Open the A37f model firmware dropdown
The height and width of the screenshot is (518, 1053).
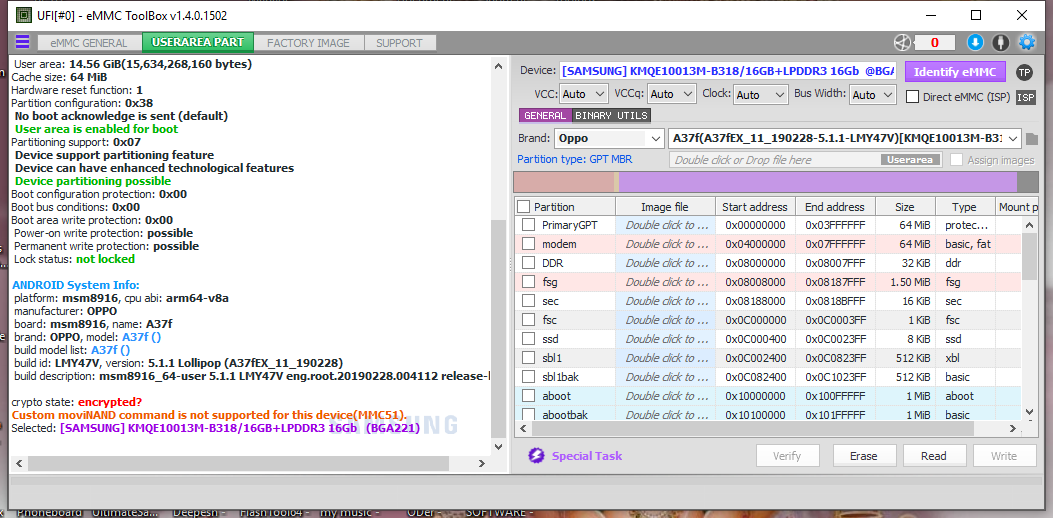click(845, 139)
